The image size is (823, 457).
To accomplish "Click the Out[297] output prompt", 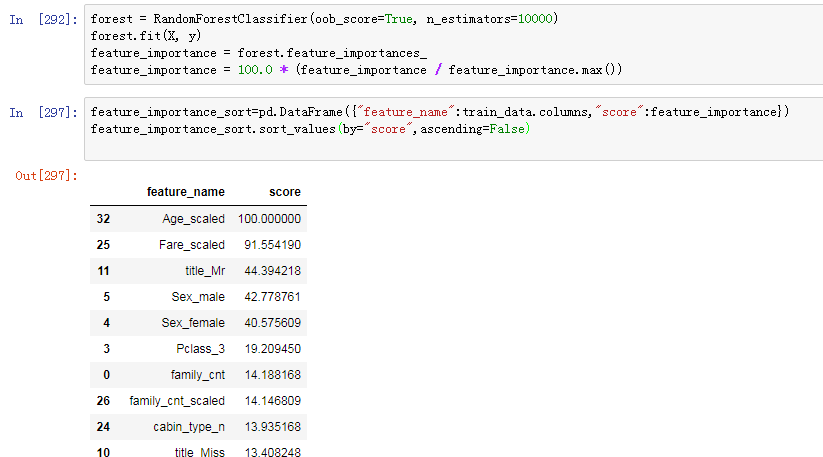I will tap(46, 175).
